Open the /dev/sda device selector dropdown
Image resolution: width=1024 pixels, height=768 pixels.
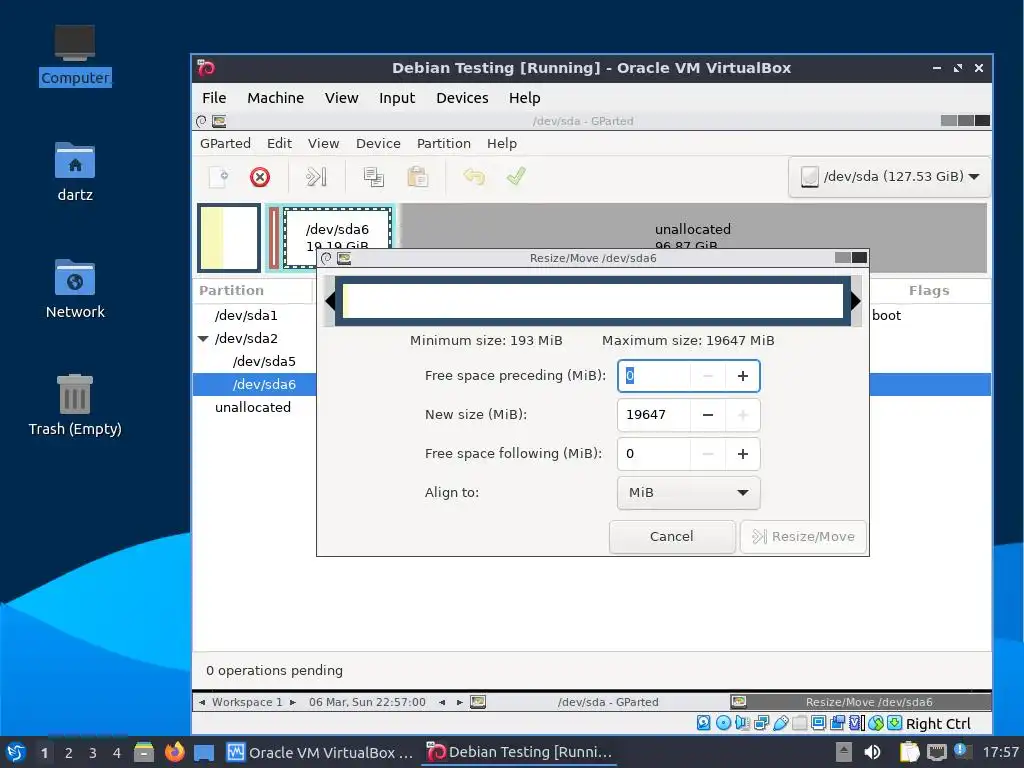pyautogui.click(x=889, y=176)
